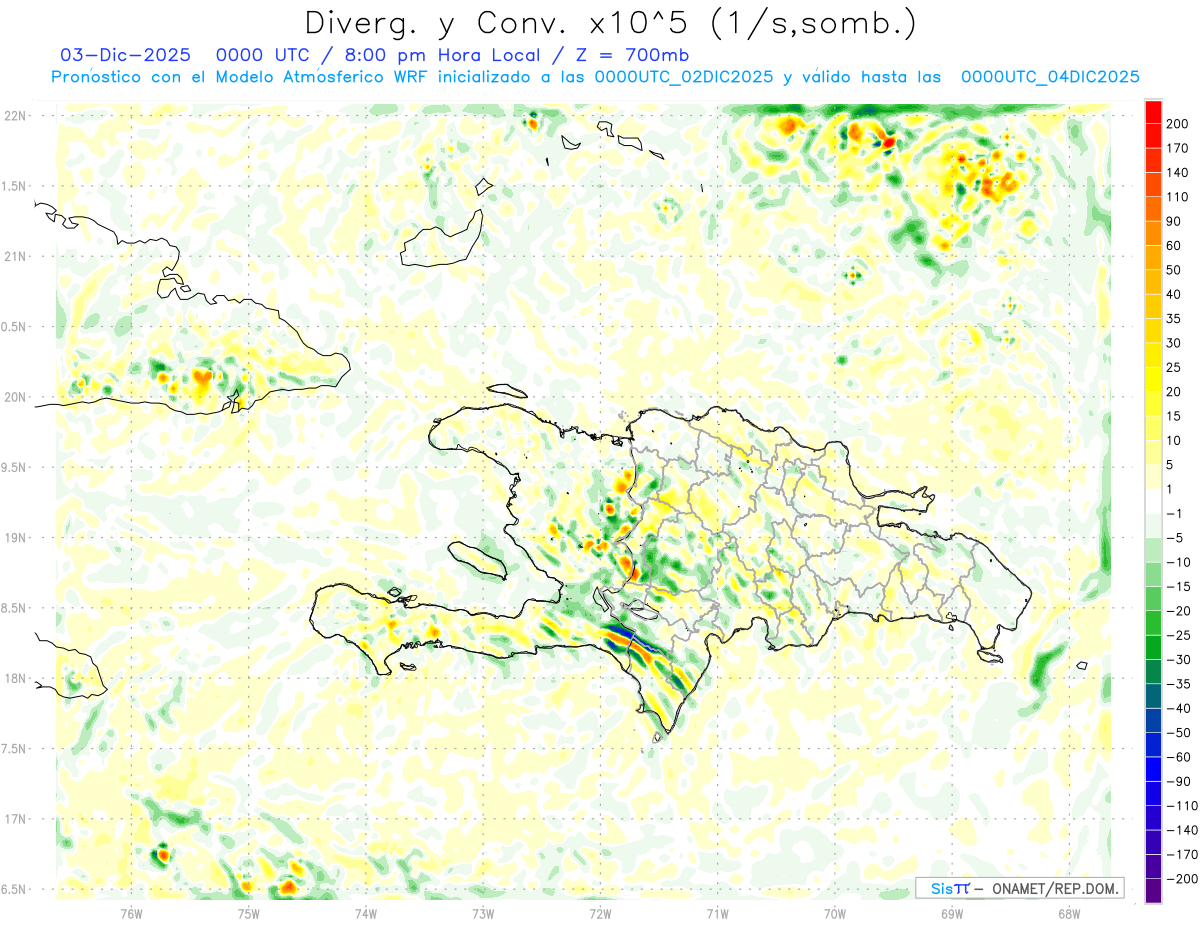Click the 71W longitude axis label
Viewport: 1200px width, 927px height.
pos(717,913)
